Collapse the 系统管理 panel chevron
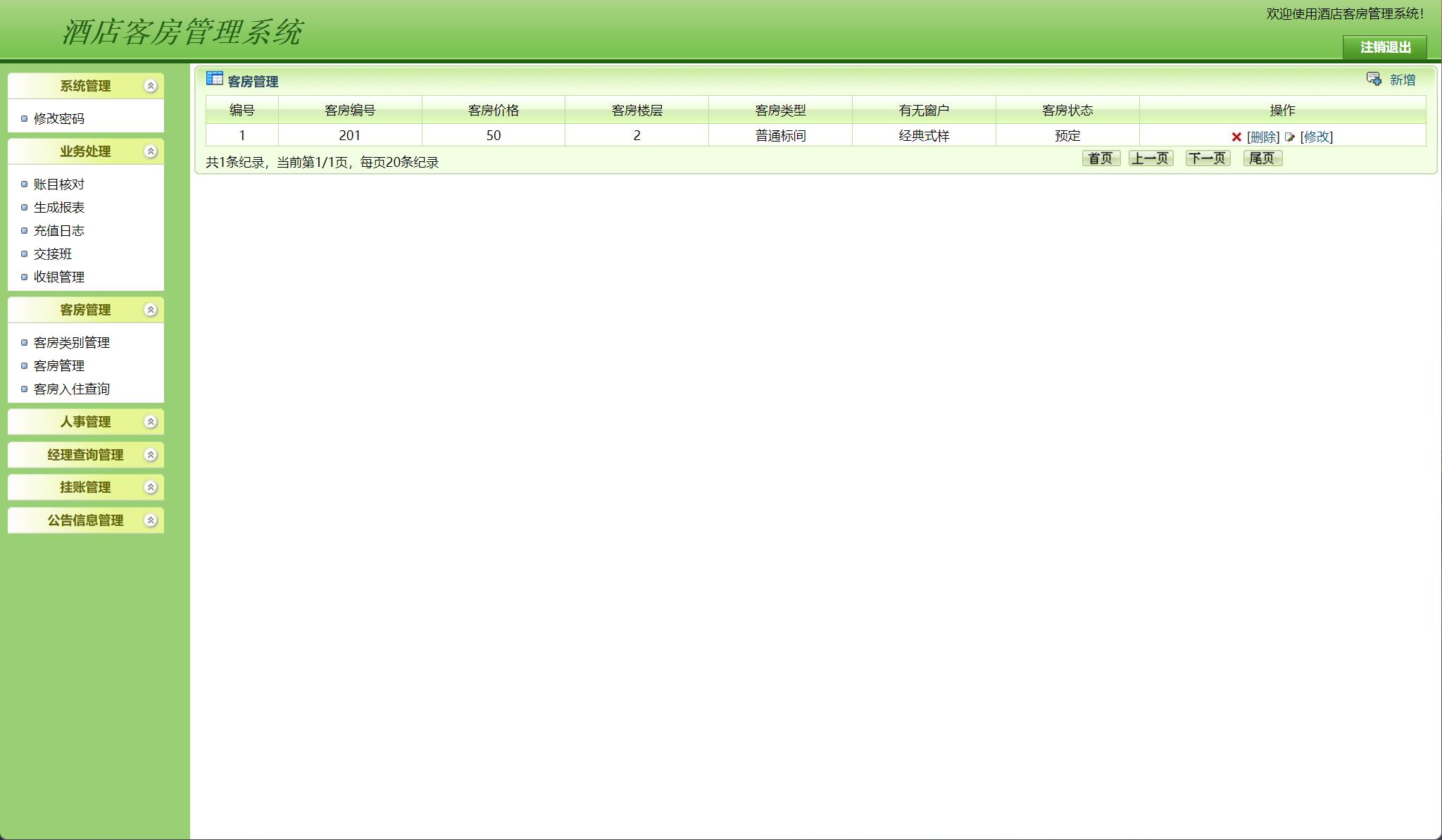The width and height of the screenshot is (1442, 840). tap(150, 86)
